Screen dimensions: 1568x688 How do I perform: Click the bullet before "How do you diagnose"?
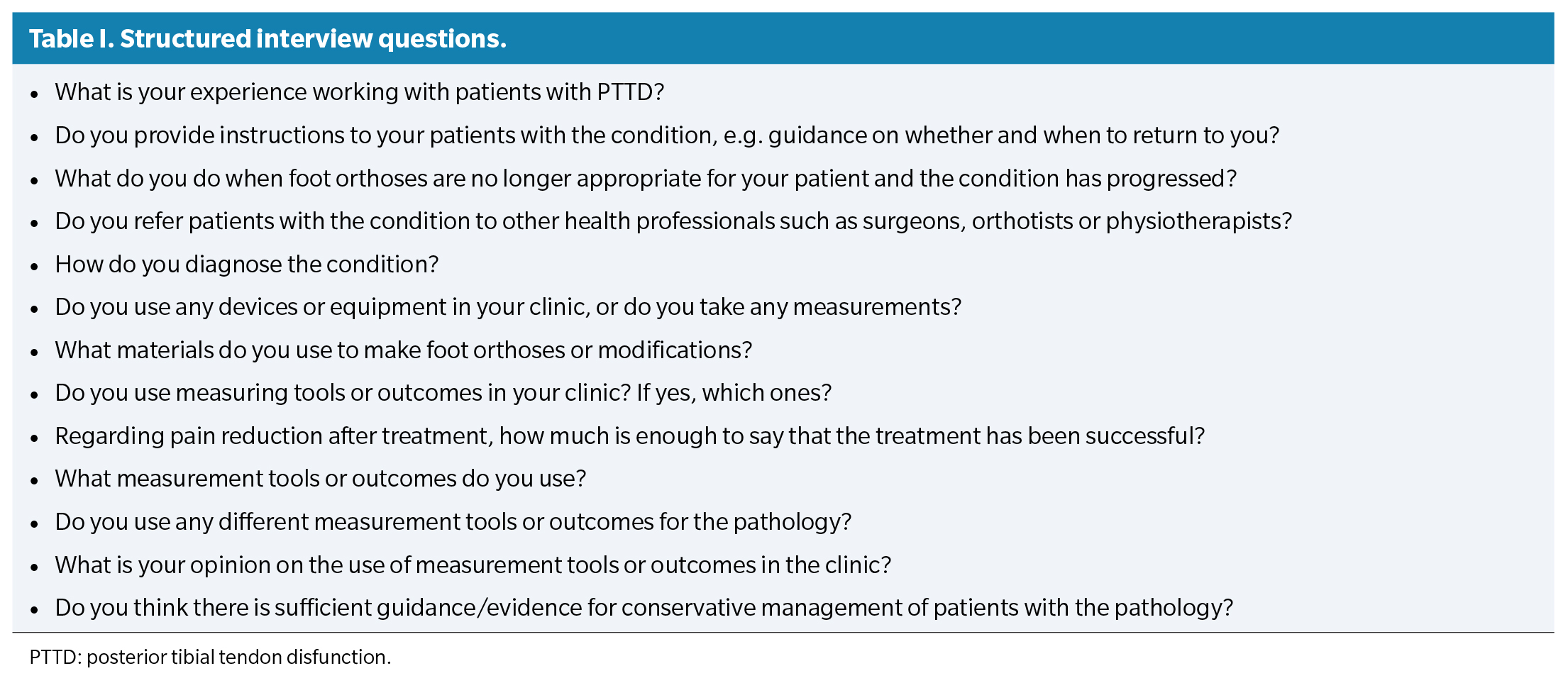click(34, 266)
